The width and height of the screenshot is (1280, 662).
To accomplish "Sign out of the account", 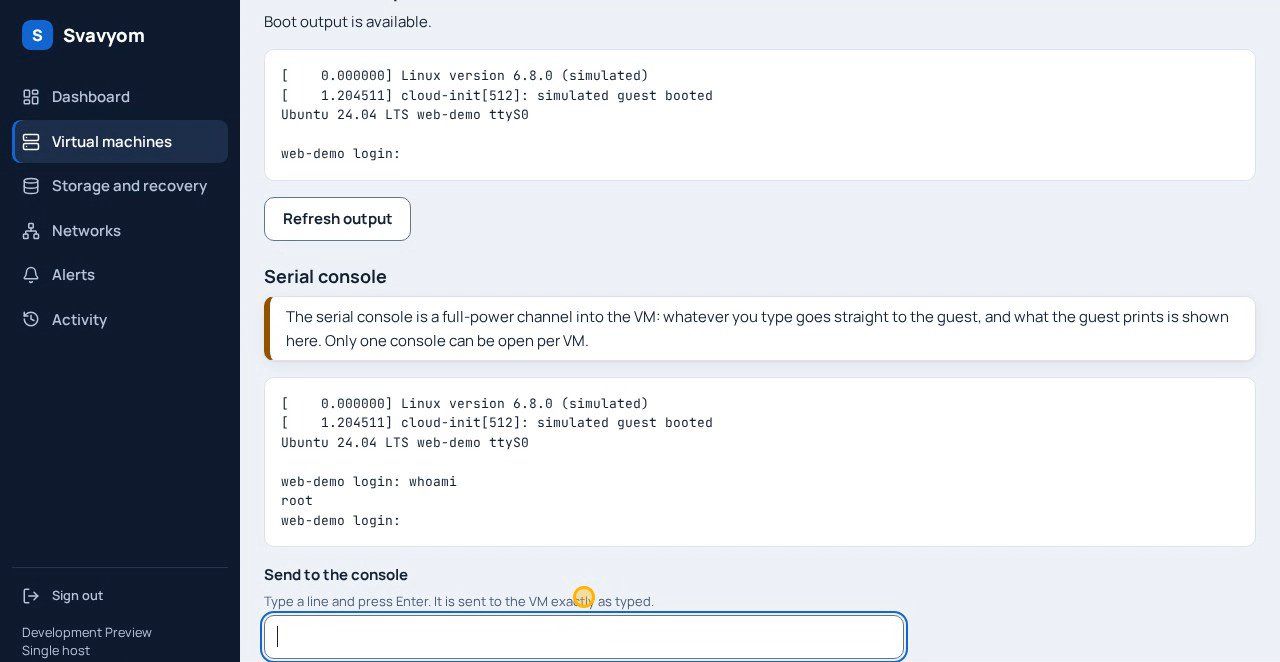I will pyautogui.click(x=120, y=596).
